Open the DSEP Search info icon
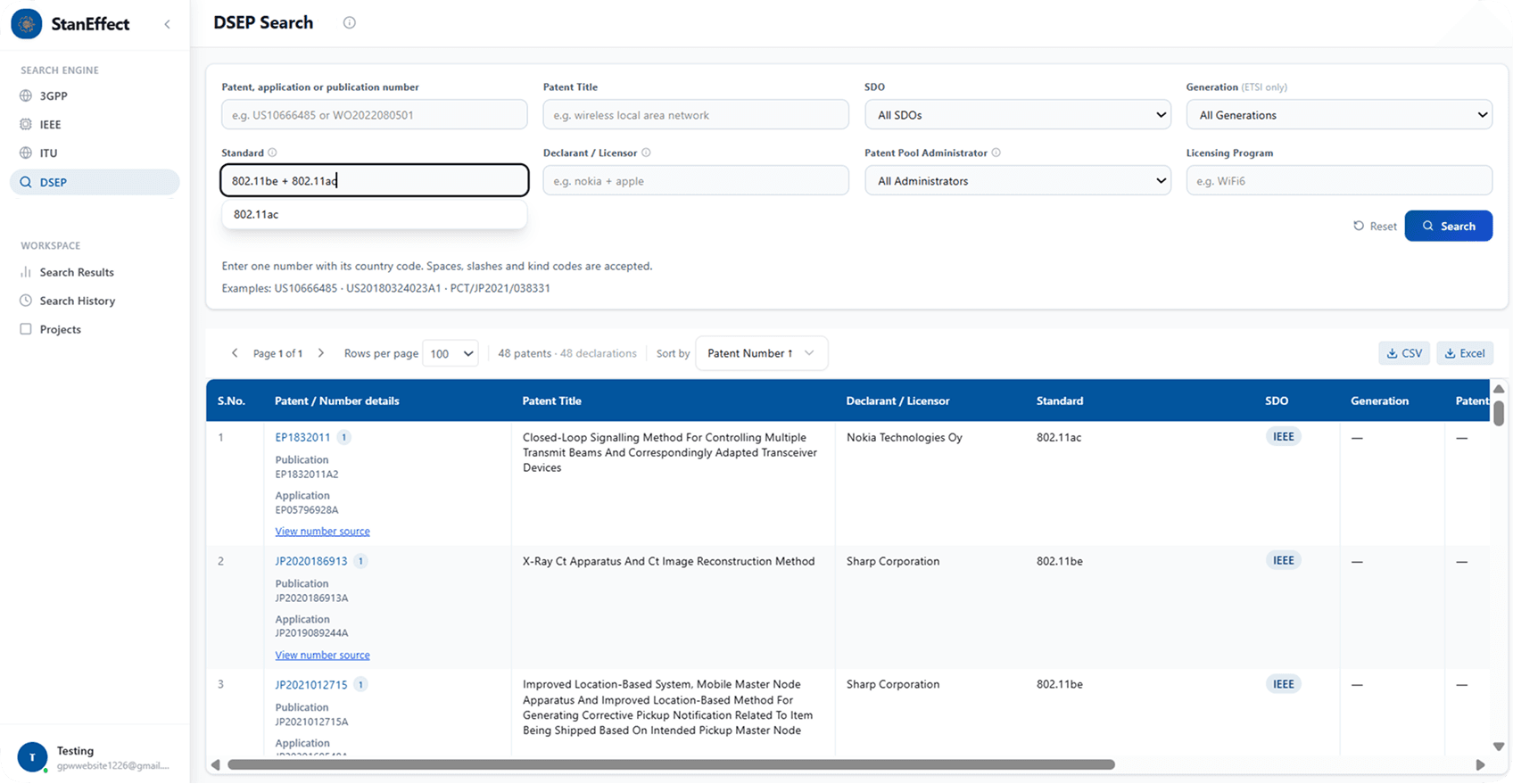This screenshot has width=1513, height=784. (350, 23)
